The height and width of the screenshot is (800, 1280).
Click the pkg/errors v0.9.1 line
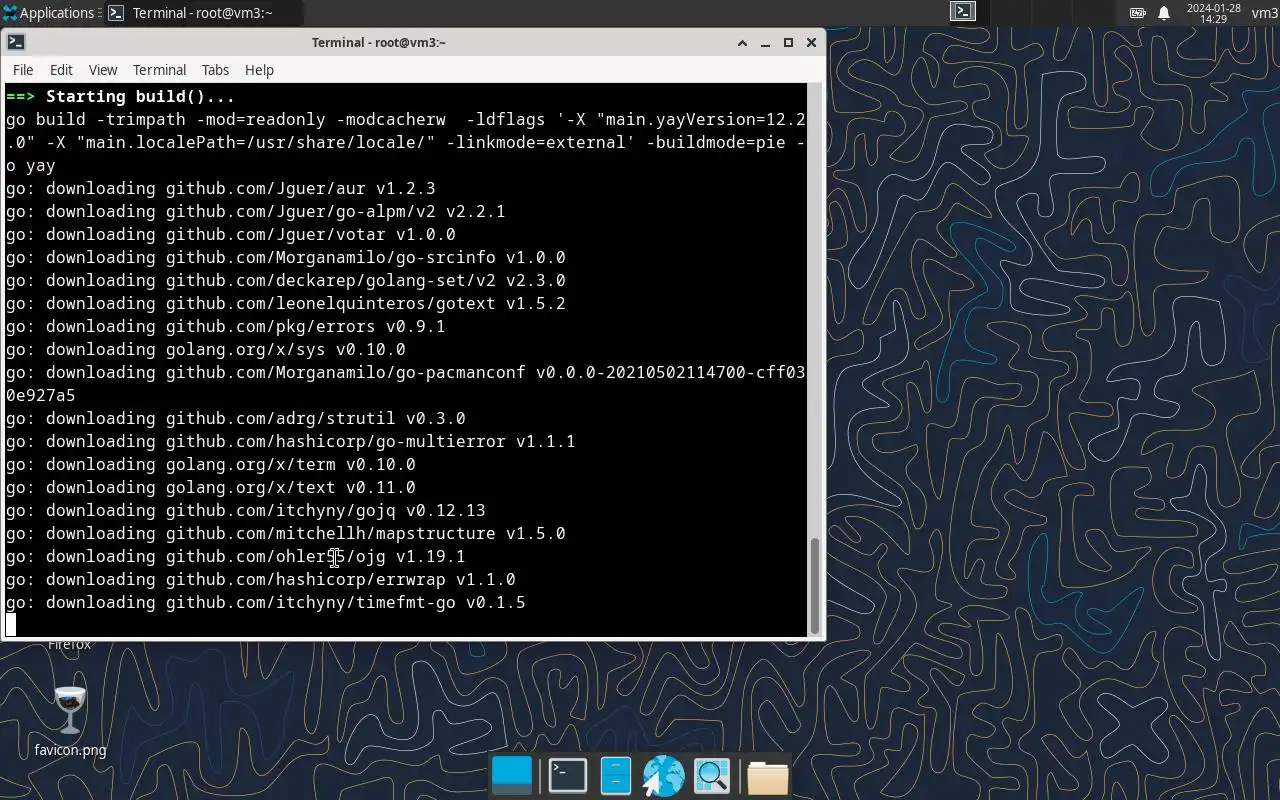point(225,326)
